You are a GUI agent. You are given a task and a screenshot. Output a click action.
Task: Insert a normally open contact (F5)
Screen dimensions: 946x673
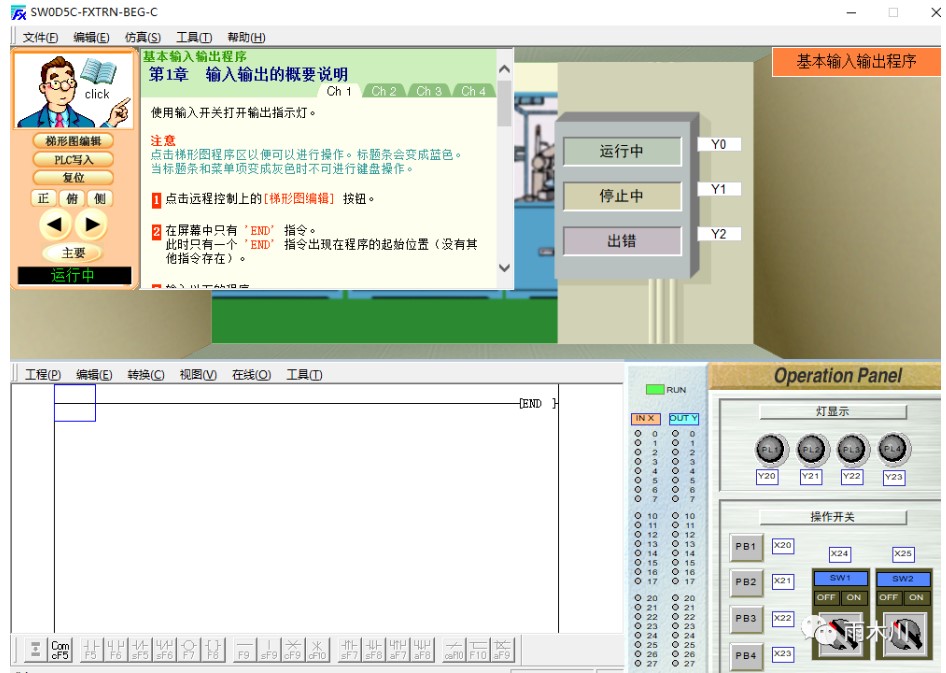point(91,649)
